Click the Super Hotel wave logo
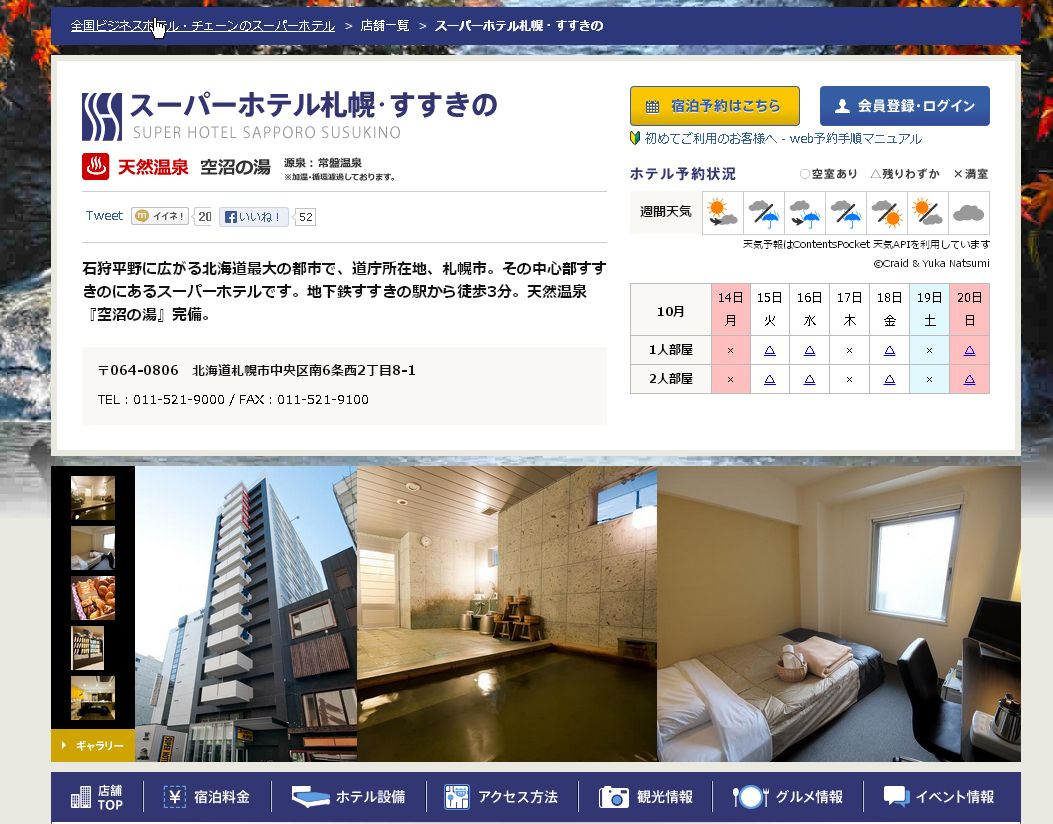1053x824 pixels. coord(101,116)
